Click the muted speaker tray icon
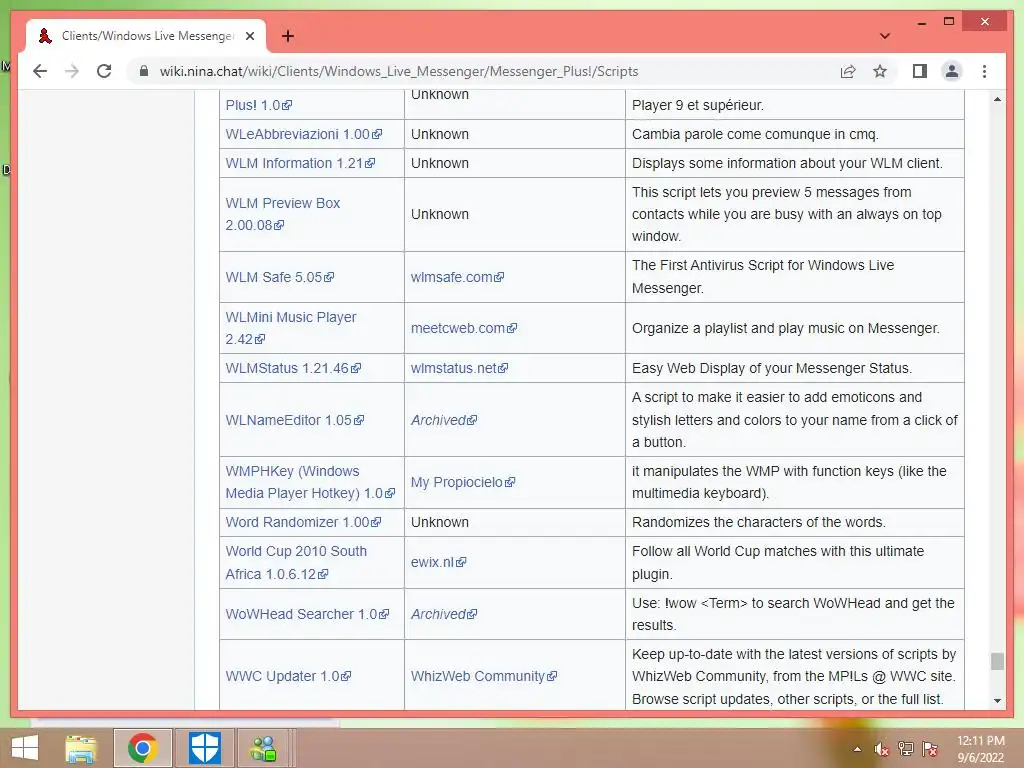This screenshot has height=768, width=1024. pos(881,749)
